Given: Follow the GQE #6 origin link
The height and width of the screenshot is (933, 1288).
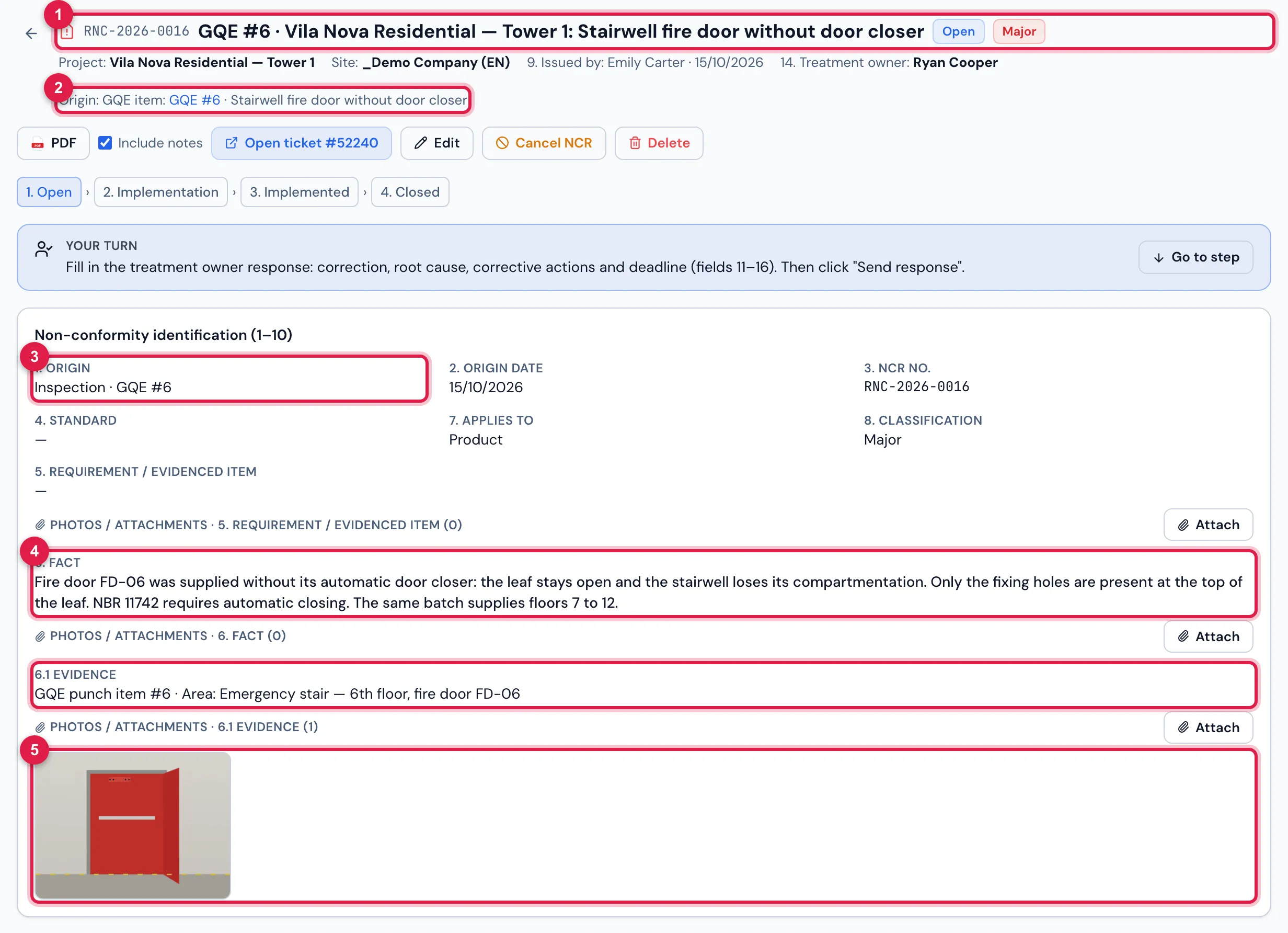Looking at the screenshot, I should tap(195, 100).
